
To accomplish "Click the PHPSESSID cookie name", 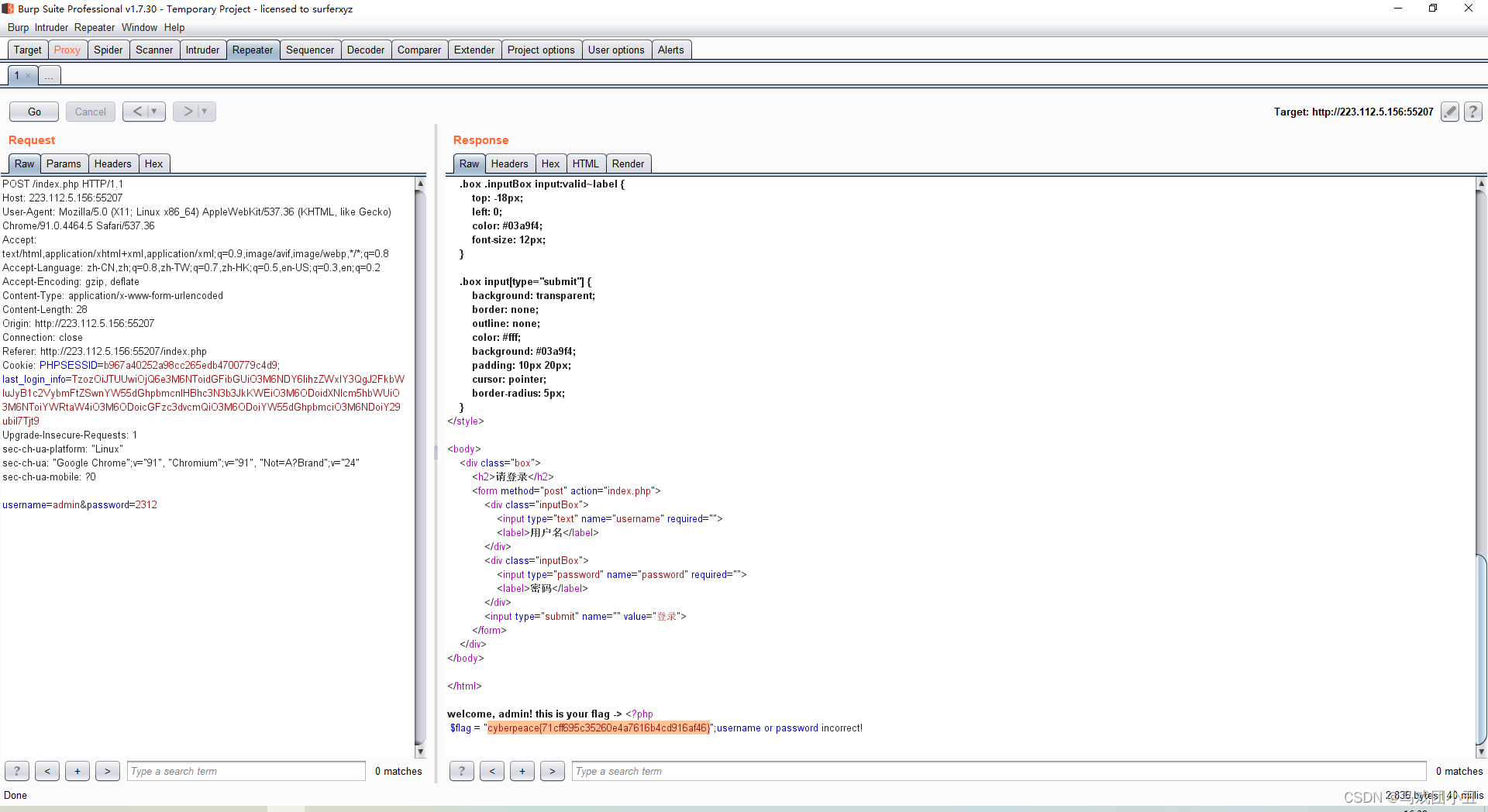I will click(68, 365).
